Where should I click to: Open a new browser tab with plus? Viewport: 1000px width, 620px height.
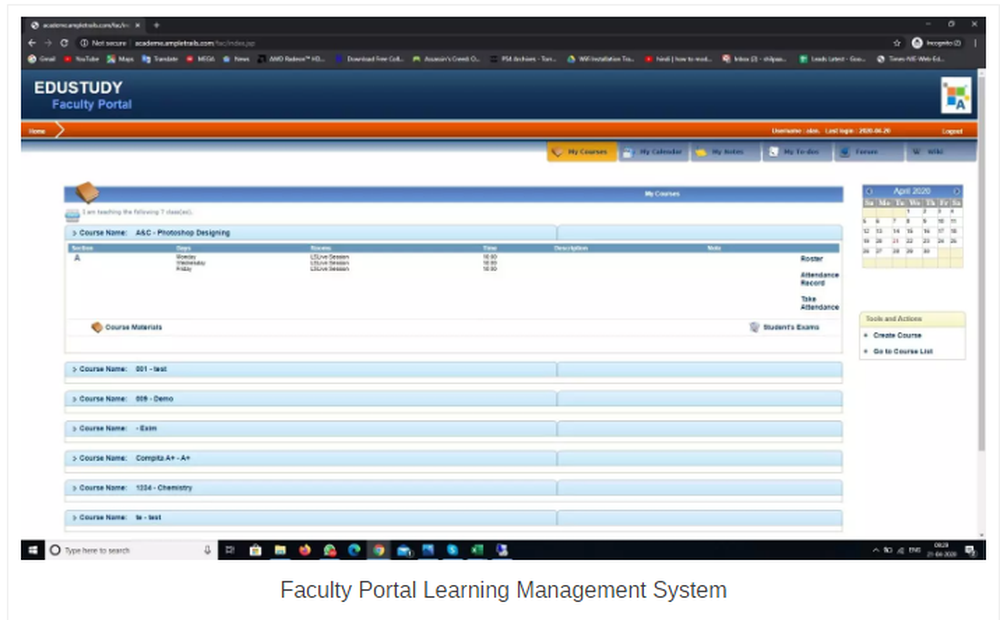tap(156, 25)
